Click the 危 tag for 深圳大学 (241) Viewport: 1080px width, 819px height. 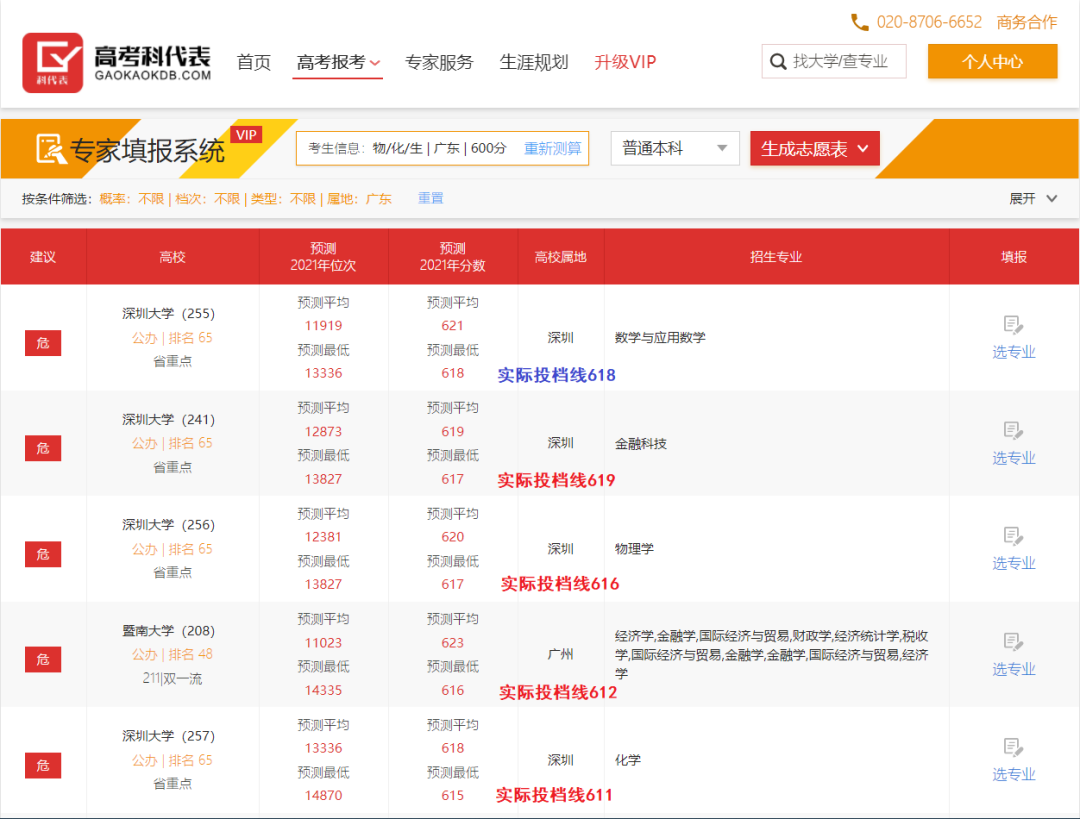click(43, 448)
